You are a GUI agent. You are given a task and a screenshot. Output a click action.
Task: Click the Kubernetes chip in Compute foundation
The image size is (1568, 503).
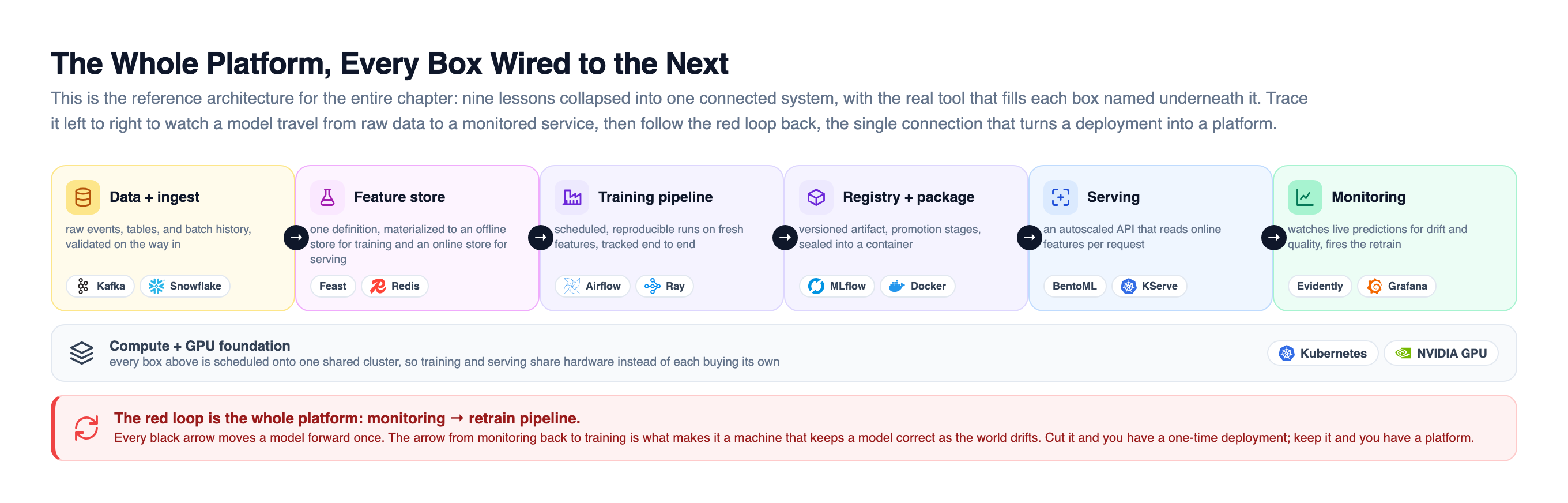(1322, 353)
